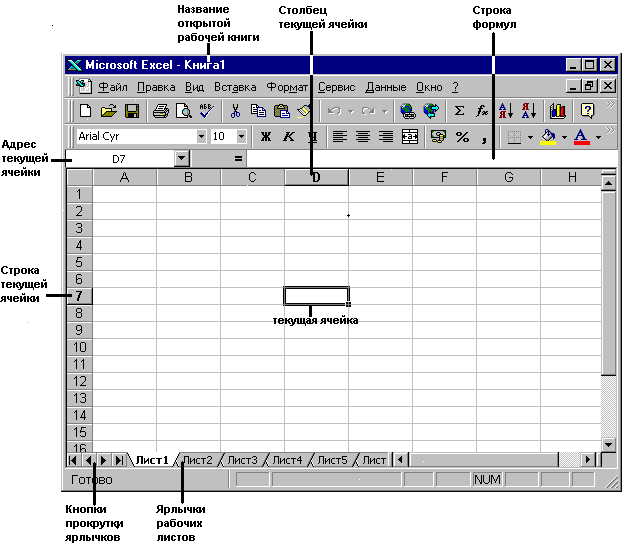Toggle Bold (Ж) formatting

click(266, 137)
